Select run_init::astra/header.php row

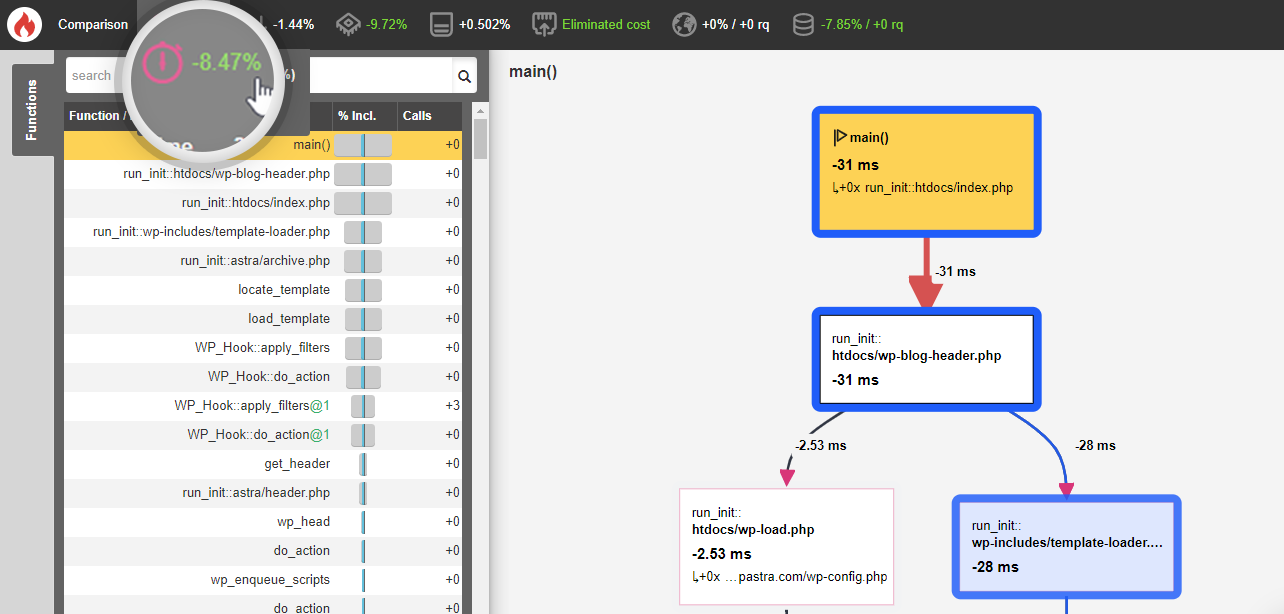point(264,493)
